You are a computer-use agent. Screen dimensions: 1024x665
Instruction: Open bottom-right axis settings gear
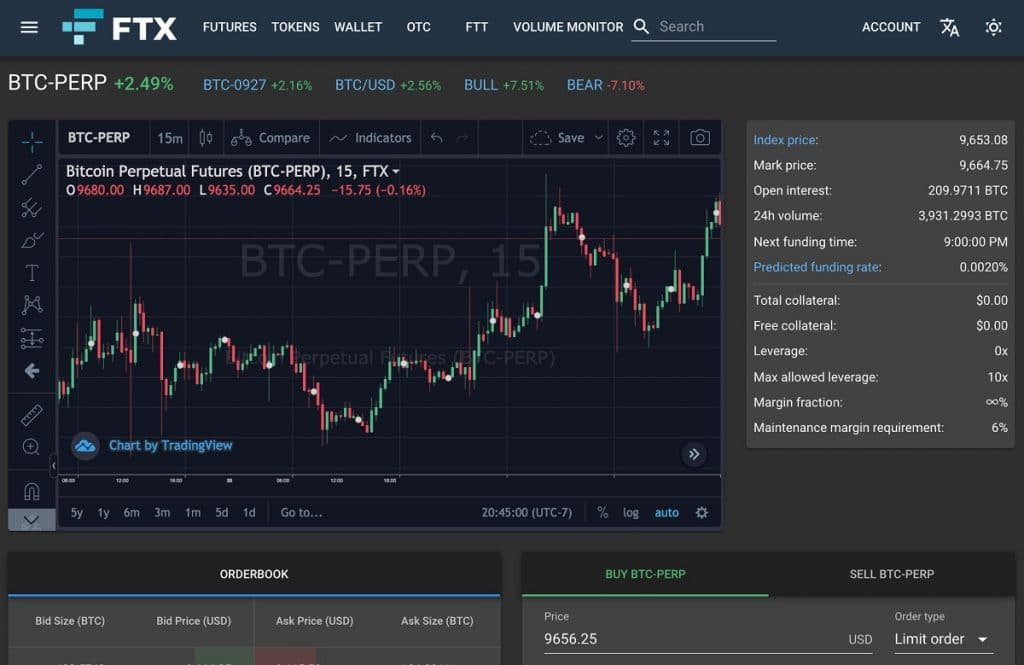pyautogui.click(x=701, y=513)
